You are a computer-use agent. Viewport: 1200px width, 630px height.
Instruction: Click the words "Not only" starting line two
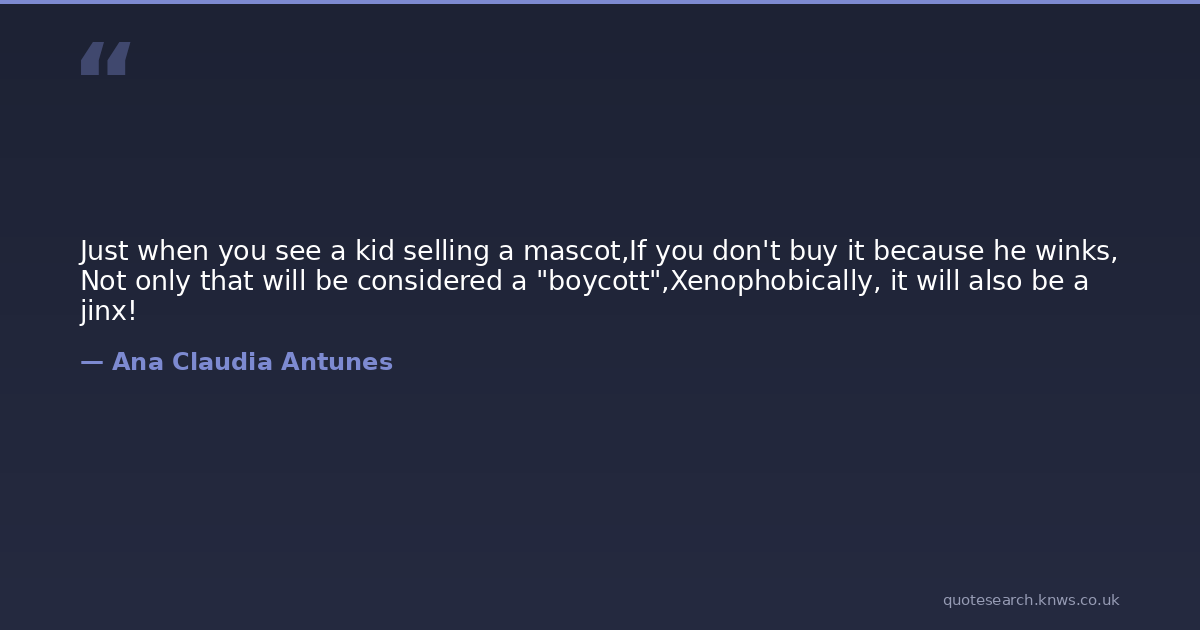pyautogui.click(x=136, y=281)
